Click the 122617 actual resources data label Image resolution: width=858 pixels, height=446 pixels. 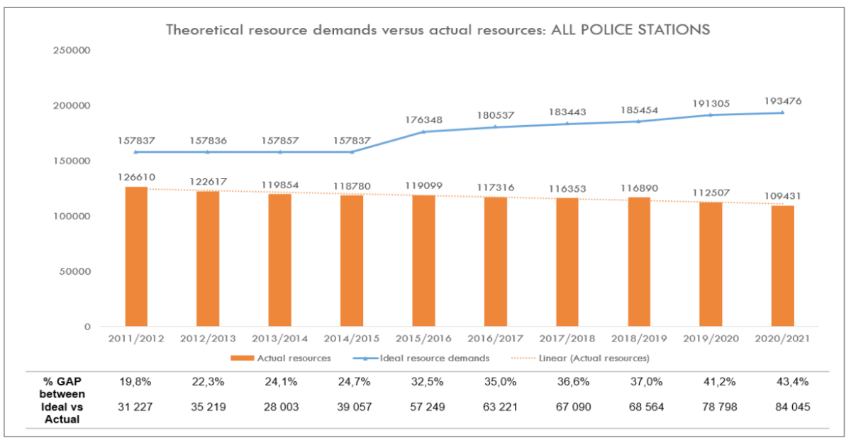pyautogui.click(x=208, y=182)
